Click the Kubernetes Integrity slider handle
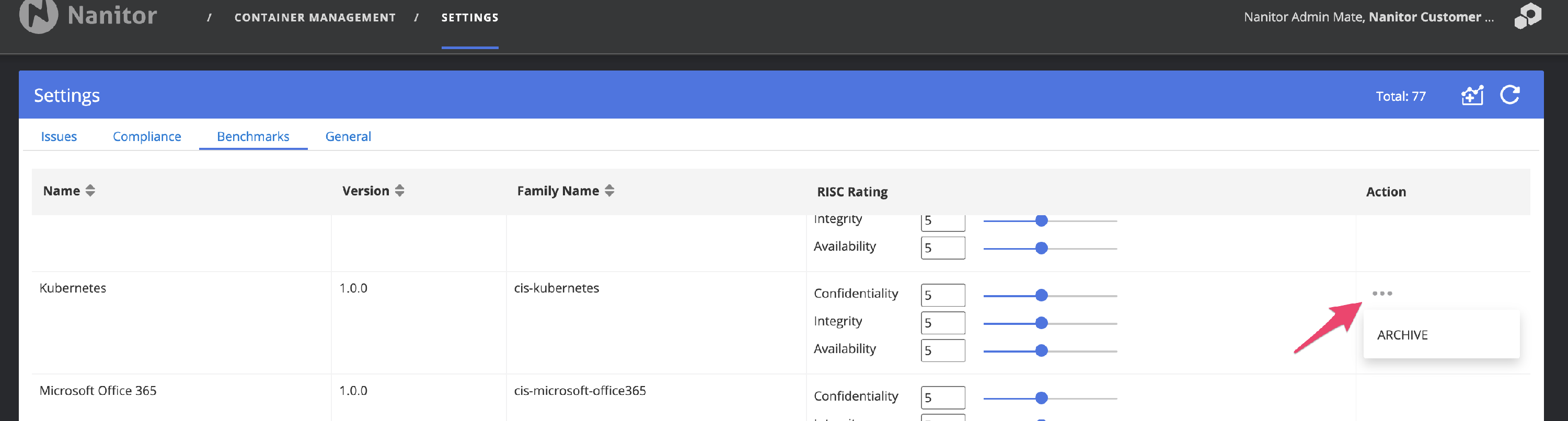 (x=1042, y=323)
